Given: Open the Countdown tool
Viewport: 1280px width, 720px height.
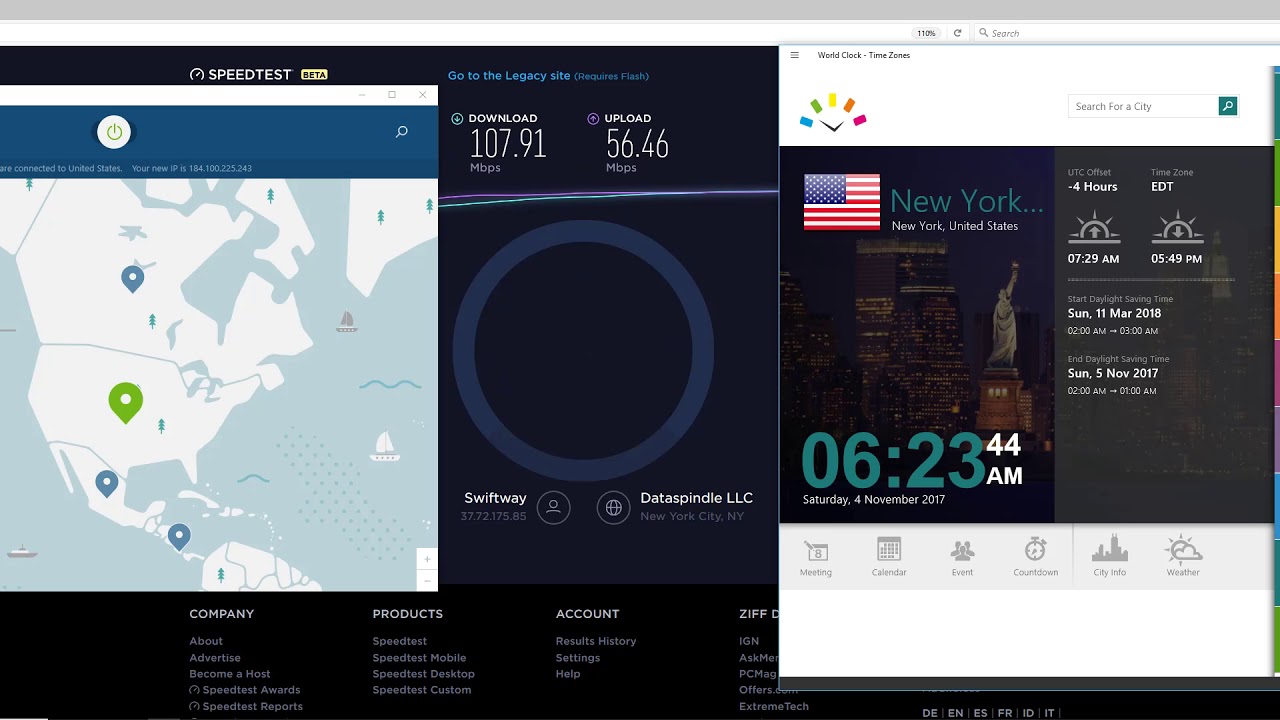Looking at the screenshot, I should click(1035, 556).
